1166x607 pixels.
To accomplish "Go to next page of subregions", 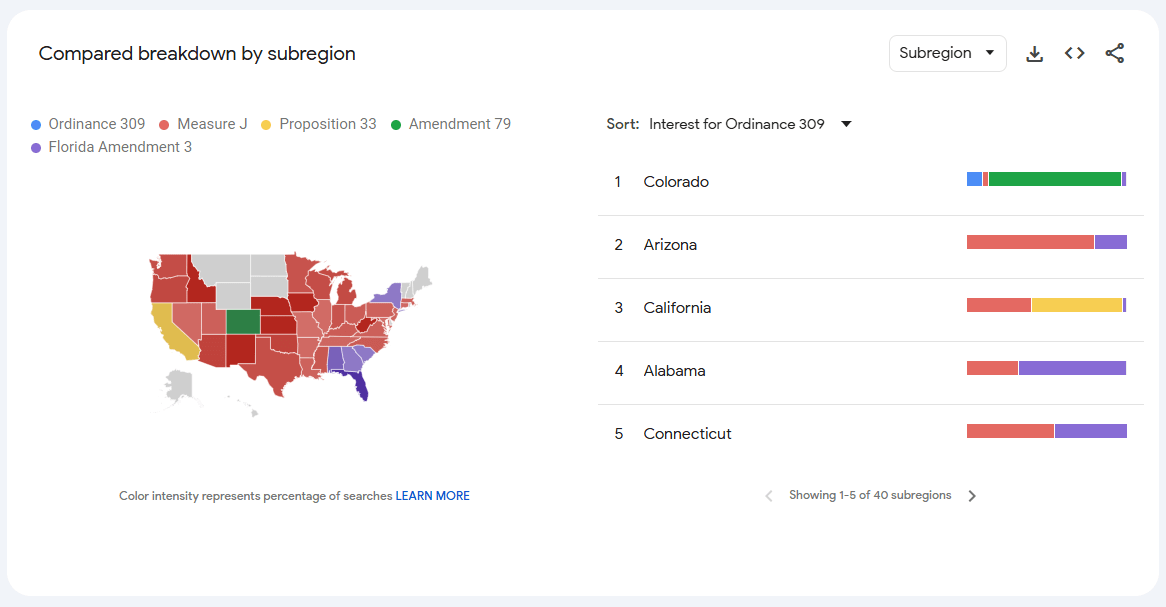I will 972,496.
